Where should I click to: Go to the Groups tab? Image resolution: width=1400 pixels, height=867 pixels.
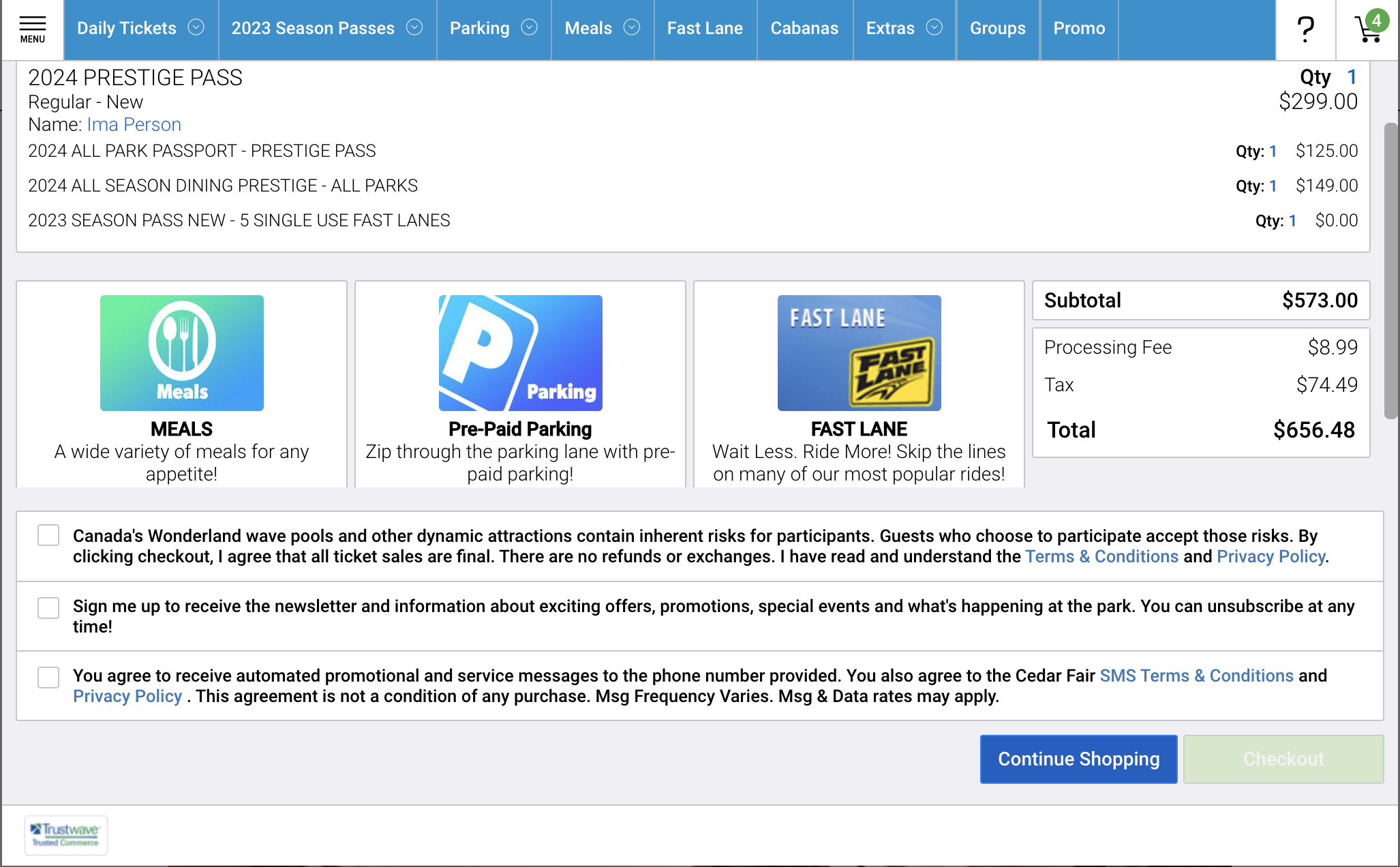[x=998, y=28]
